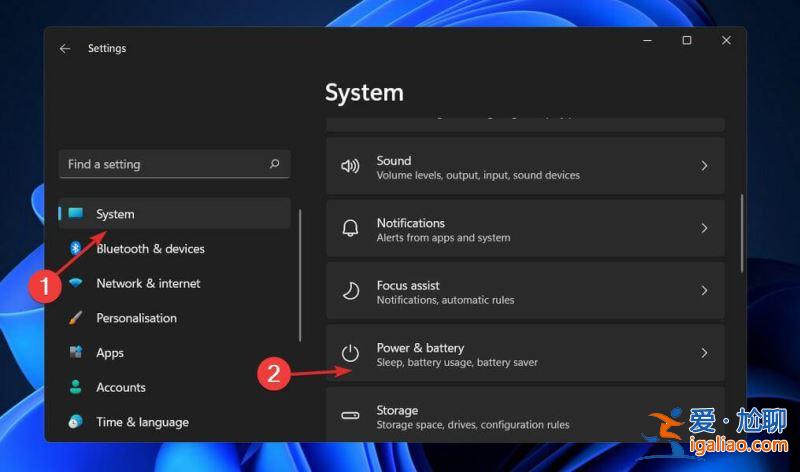800x472 pixels.
Task: Open Power & battery settings card
Action: [525, 353]
